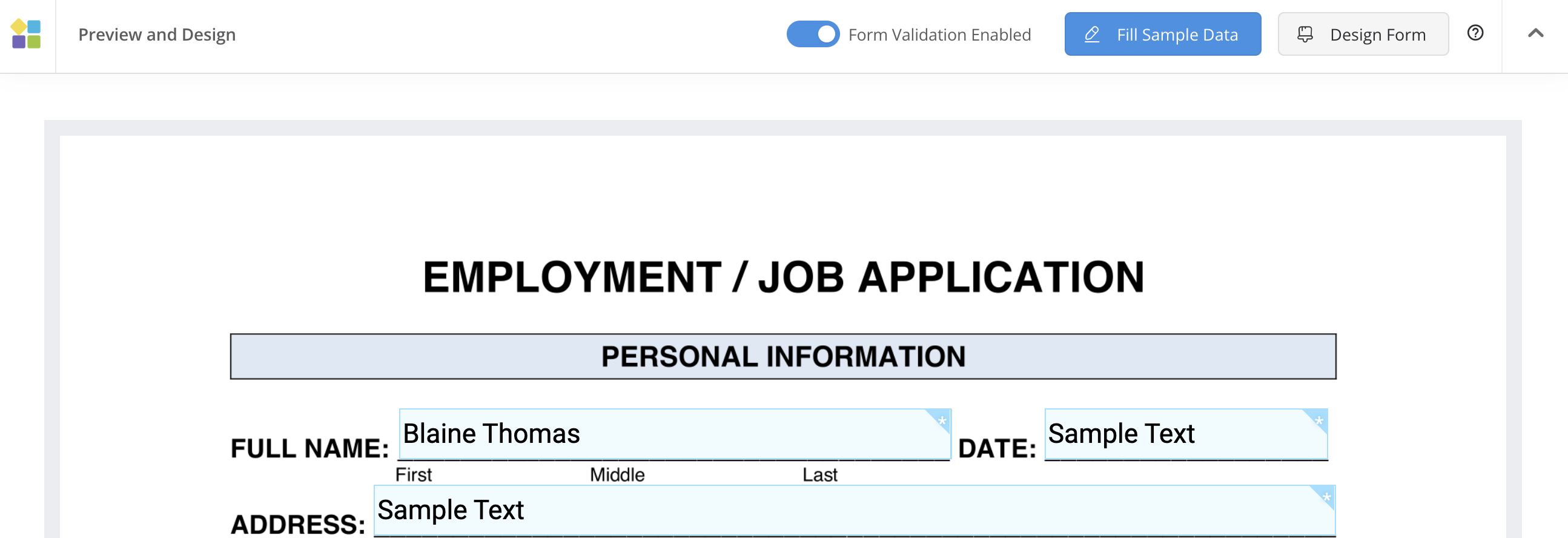1568x538 pixels.
Task: Click the FULL NAME label
Action: tap(309, 448)
